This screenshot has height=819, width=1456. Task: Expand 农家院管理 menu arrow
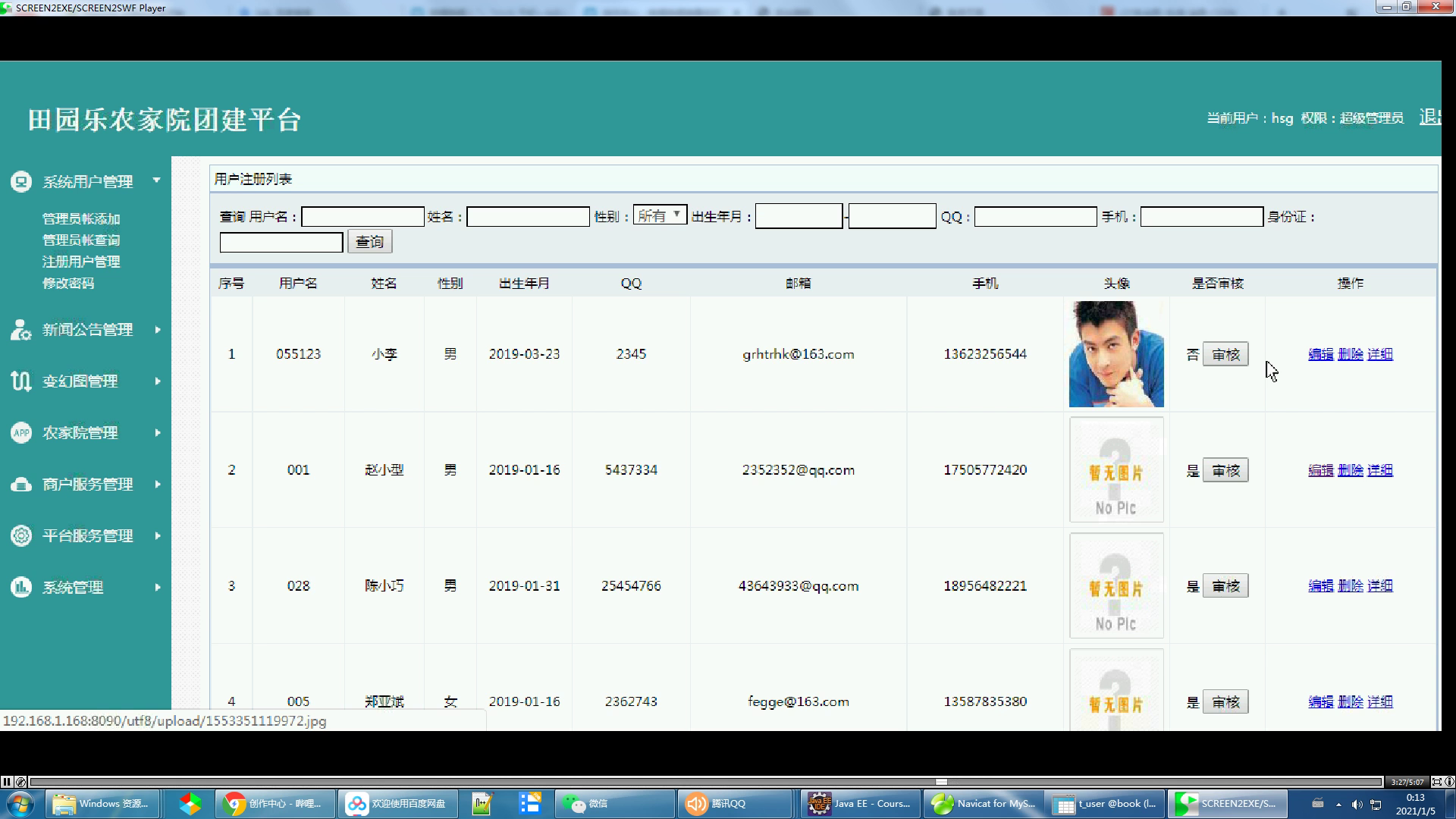(158, 433)
